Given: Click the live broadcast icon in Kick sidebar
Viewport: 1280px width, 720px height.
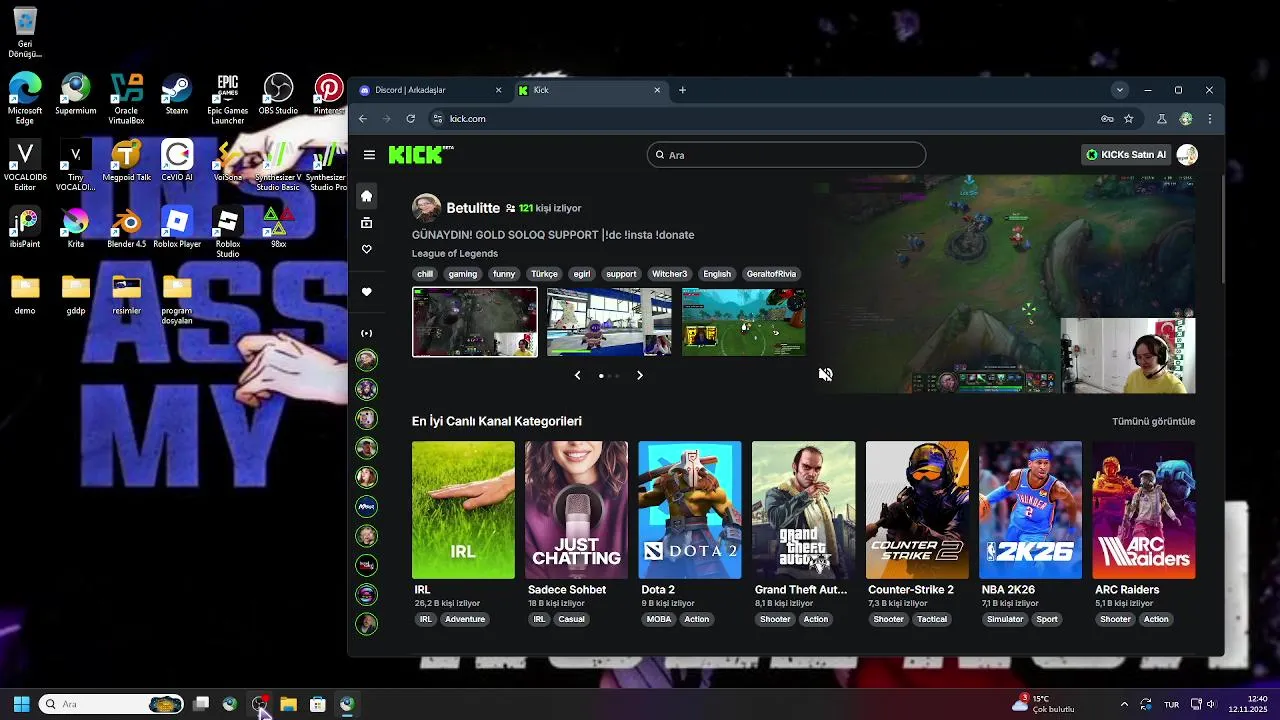Looking at the screenshot, I should [366, 333].
